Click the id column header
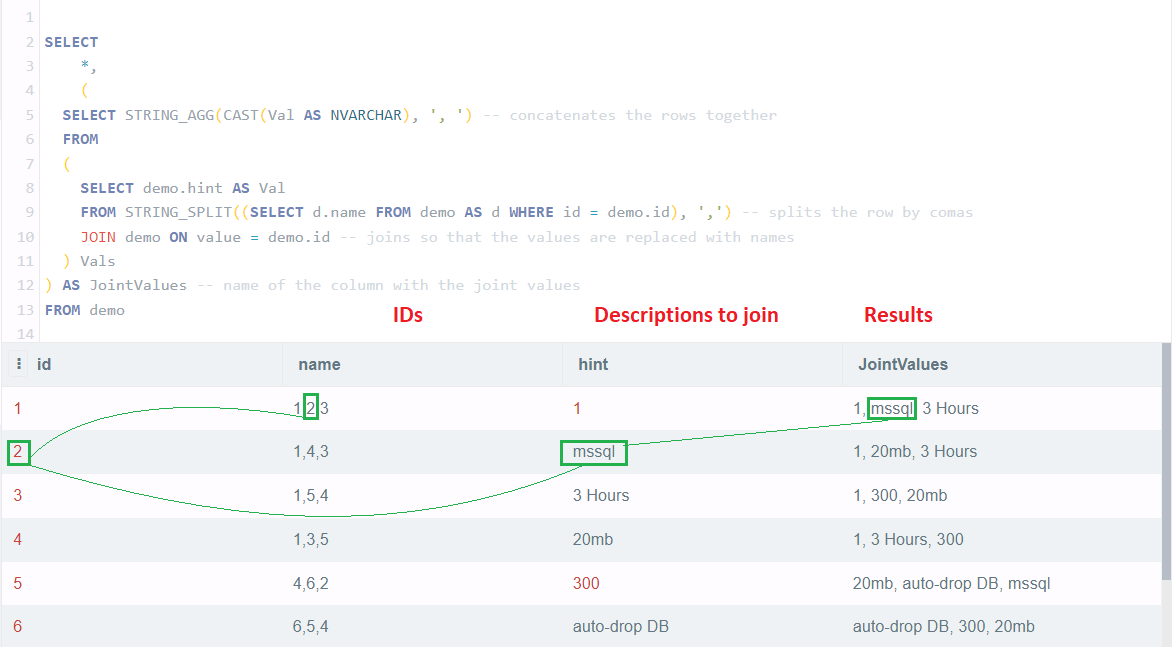 click(44, 364)
